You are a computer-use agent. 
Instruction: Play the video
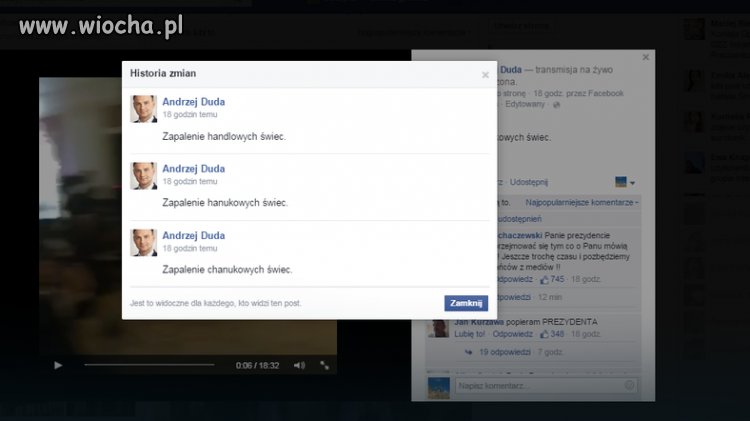(58, 366)
